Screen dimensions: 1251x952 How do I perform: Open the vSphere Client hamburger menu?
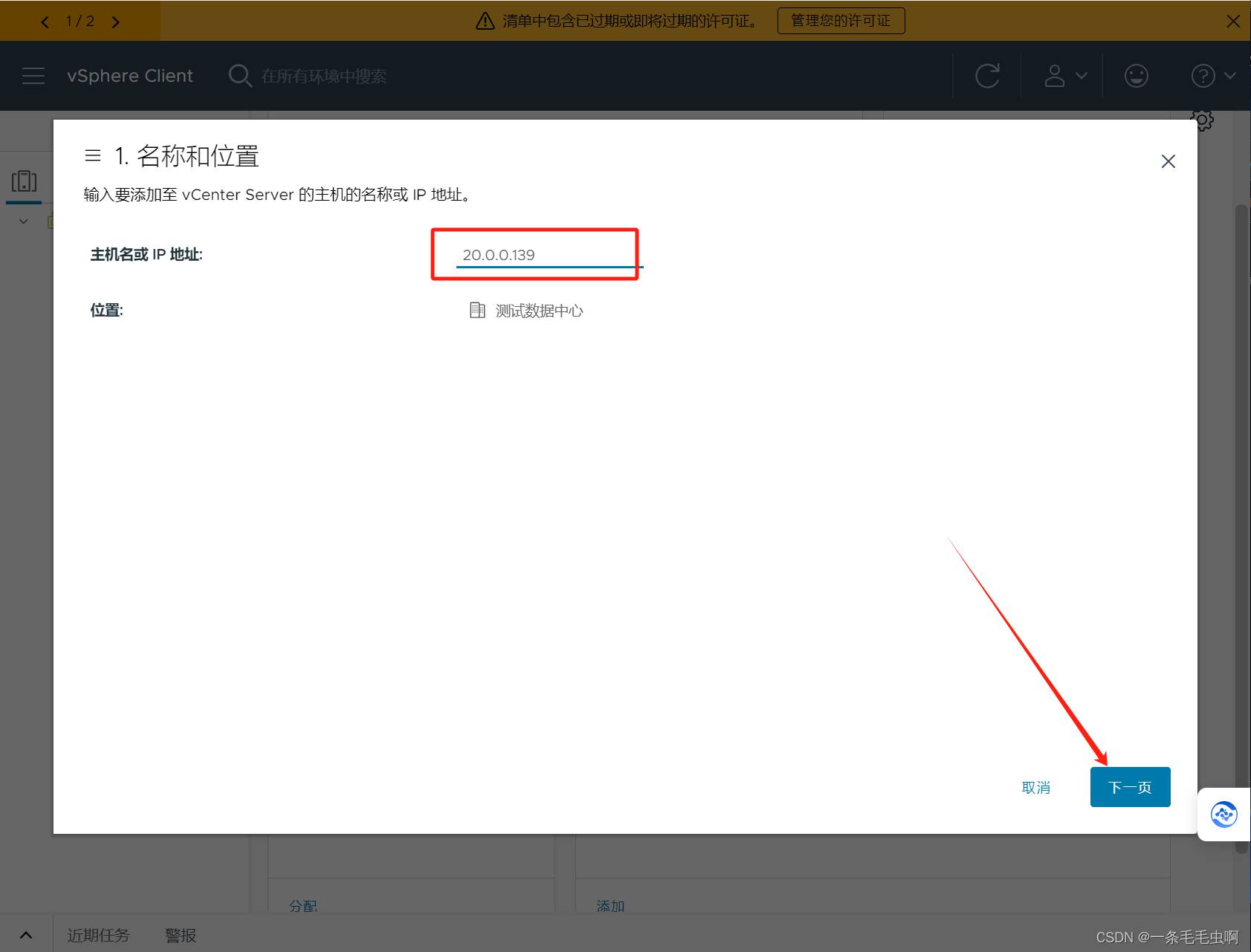pyautogui.click(x=33, y=76)
